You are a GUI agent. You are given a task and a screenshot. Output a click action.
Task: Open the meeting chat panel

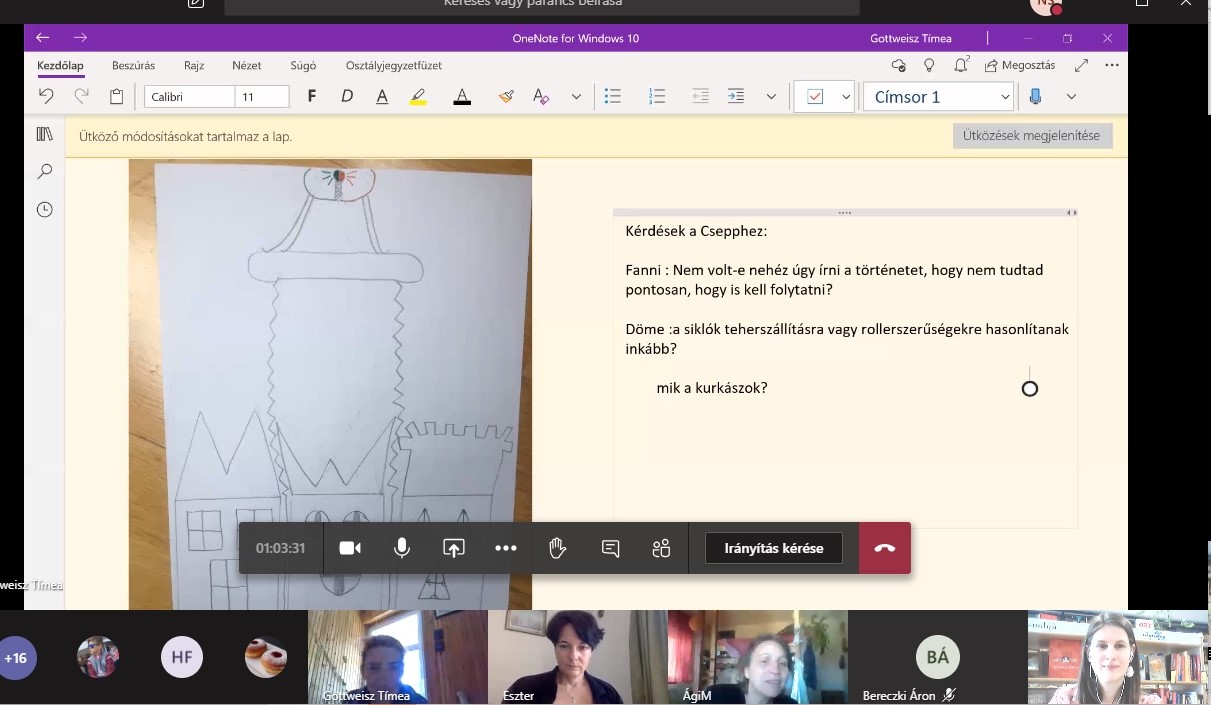point(610,548)
